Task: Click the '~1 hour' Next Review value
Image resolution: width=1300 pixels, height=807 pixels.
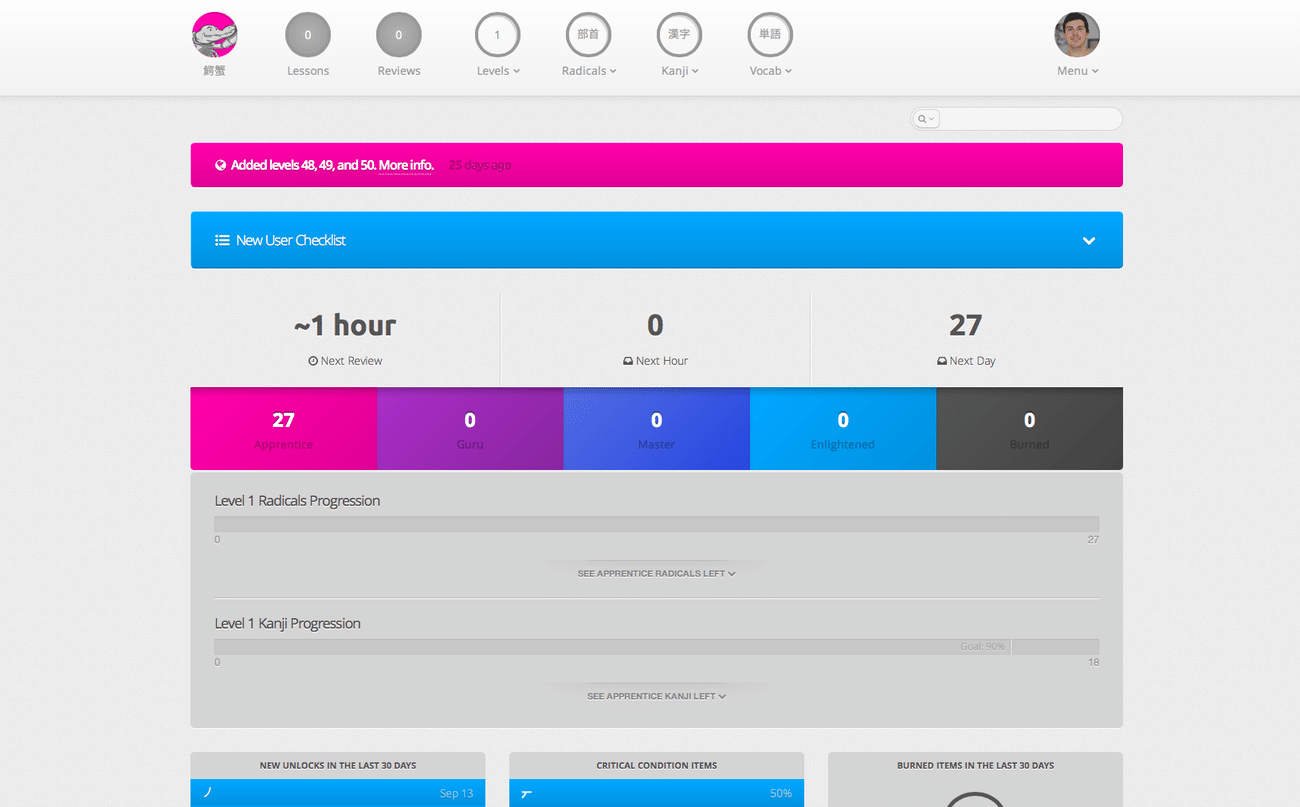Action: pos(345,325)
